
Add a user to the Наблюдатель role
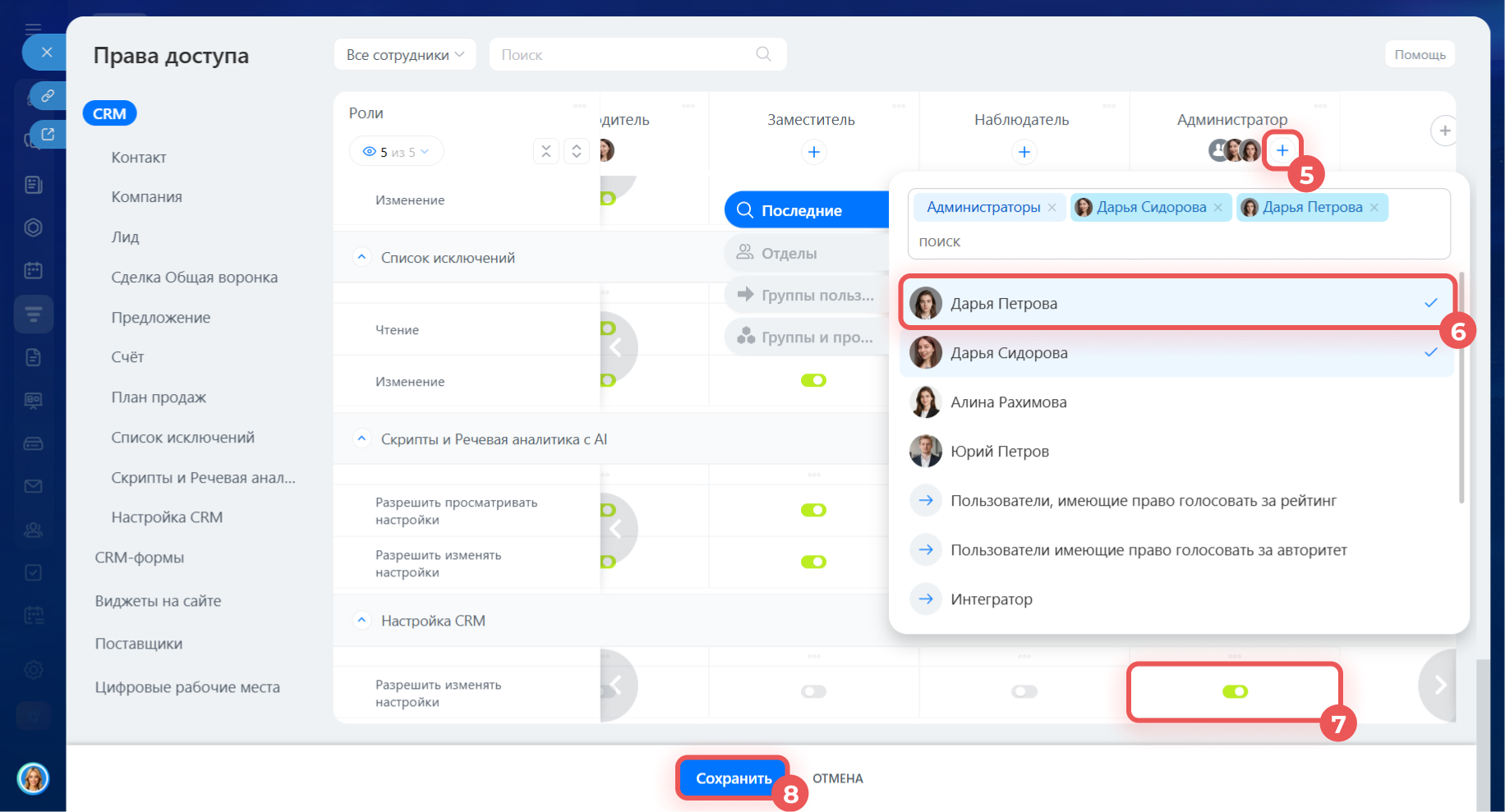click(1024, 152)
